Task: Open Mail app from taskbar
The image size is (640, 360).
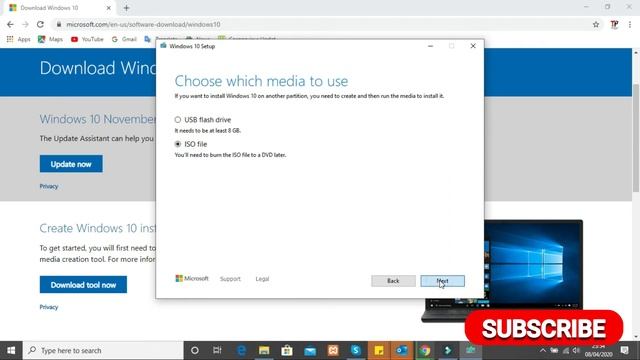Action: click(x=310, y=350)
